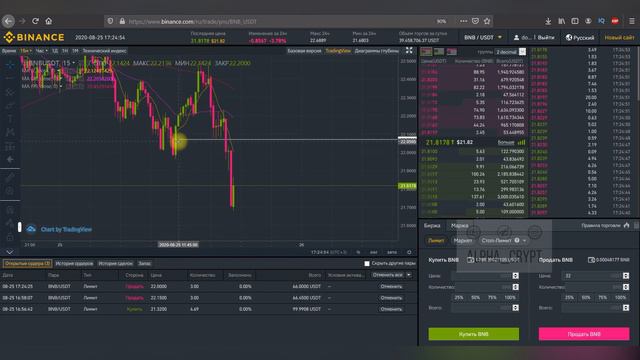The height and width of the screenshot is (360, 640).
Task: Select the ruler measure tool
Action: pos(10,178)
